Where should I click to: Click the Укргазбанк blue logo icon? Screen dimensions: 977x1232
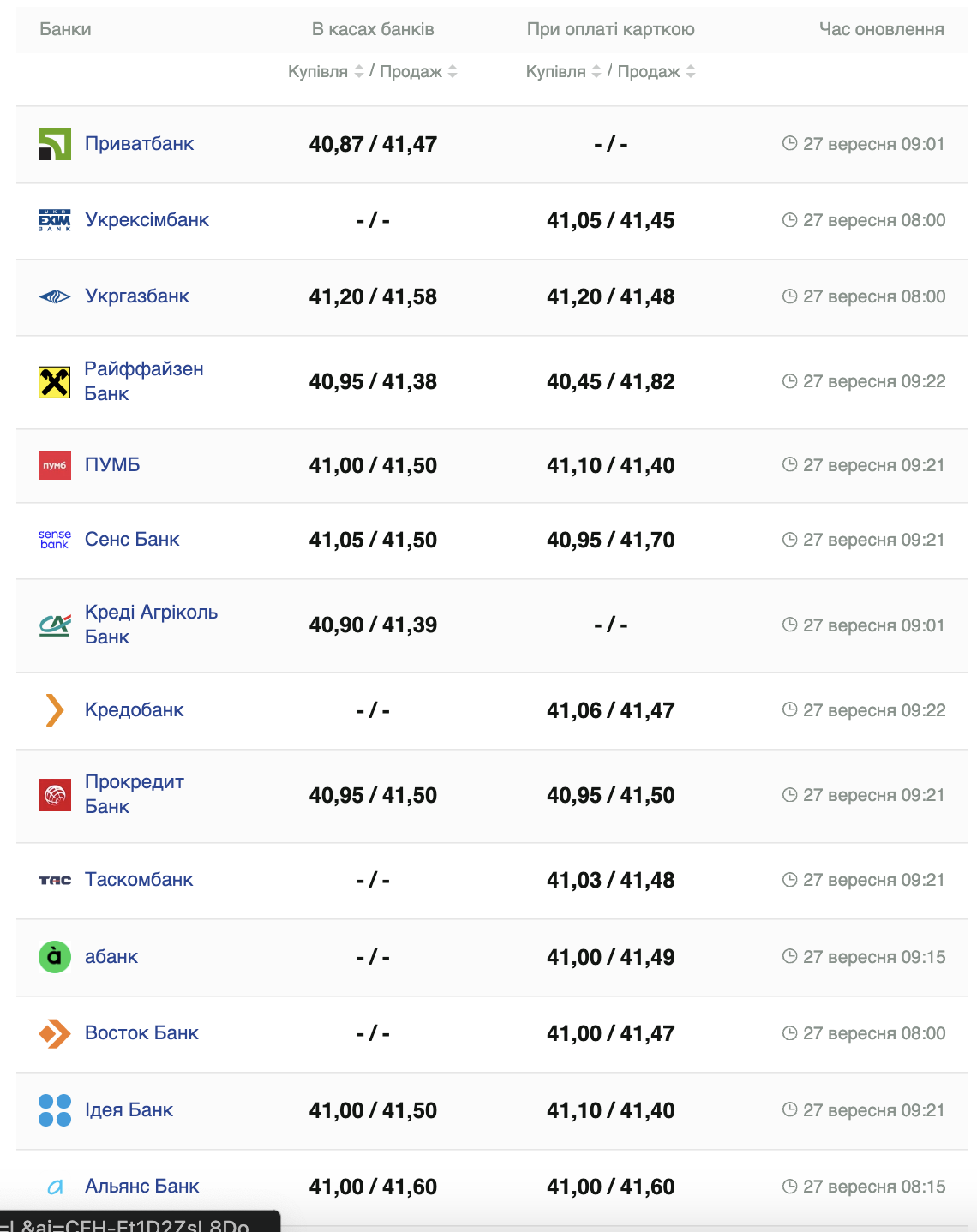[55, 296]
